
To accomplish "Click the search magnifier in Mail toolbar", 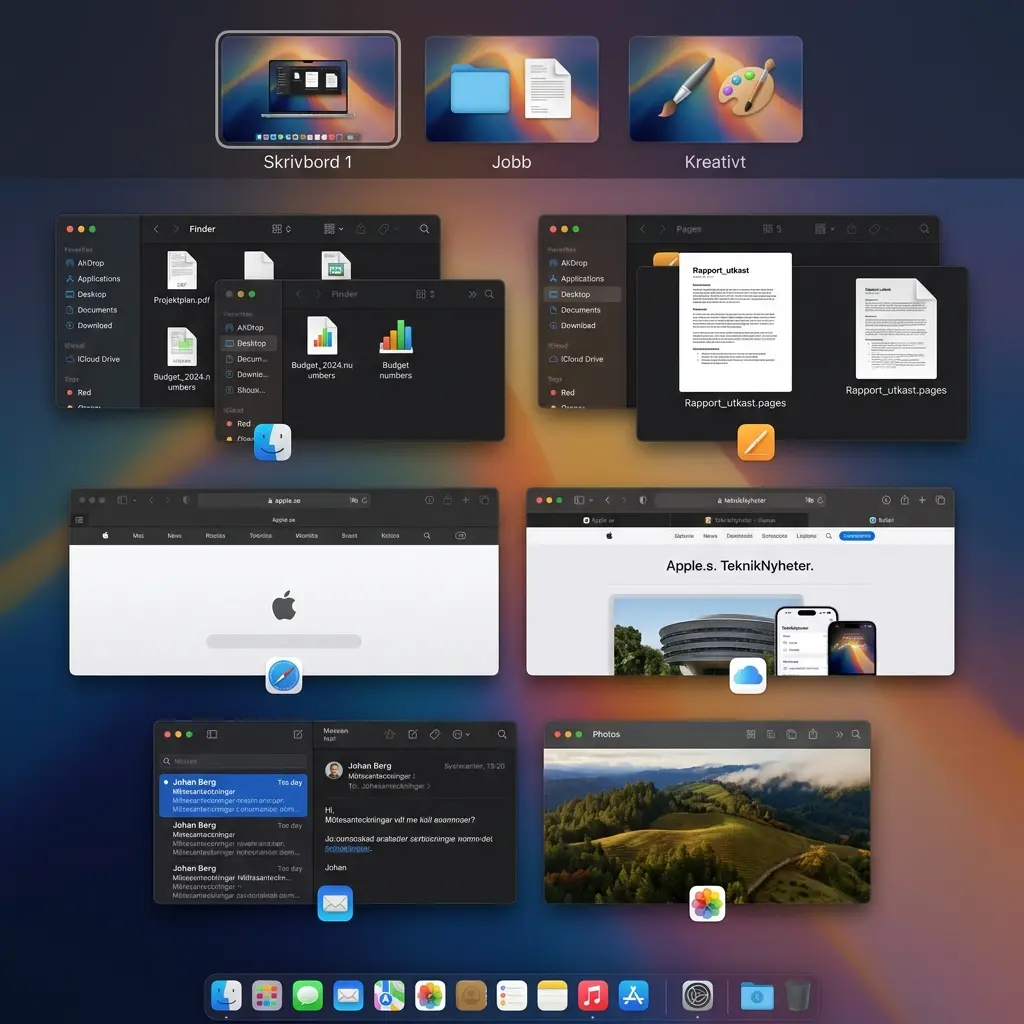I will [502, 734].
